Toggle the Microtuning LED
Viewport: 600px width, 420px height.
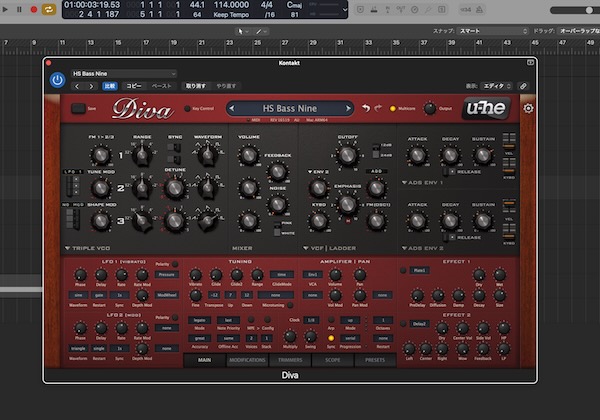click(x=290, y=305)
